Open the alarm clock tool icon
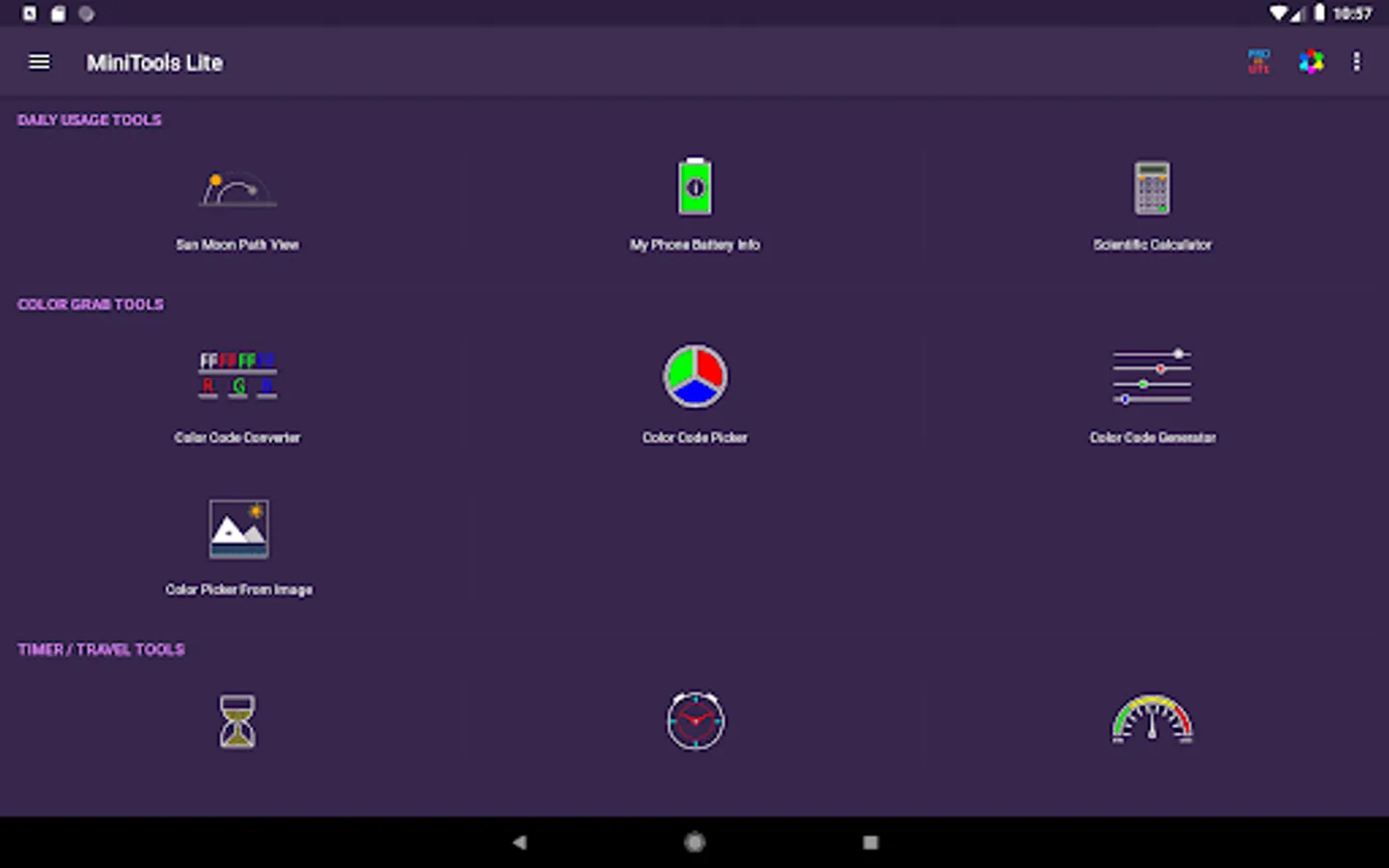The width and height of the screenshot is (1389, 868). [x=694, y=720]
